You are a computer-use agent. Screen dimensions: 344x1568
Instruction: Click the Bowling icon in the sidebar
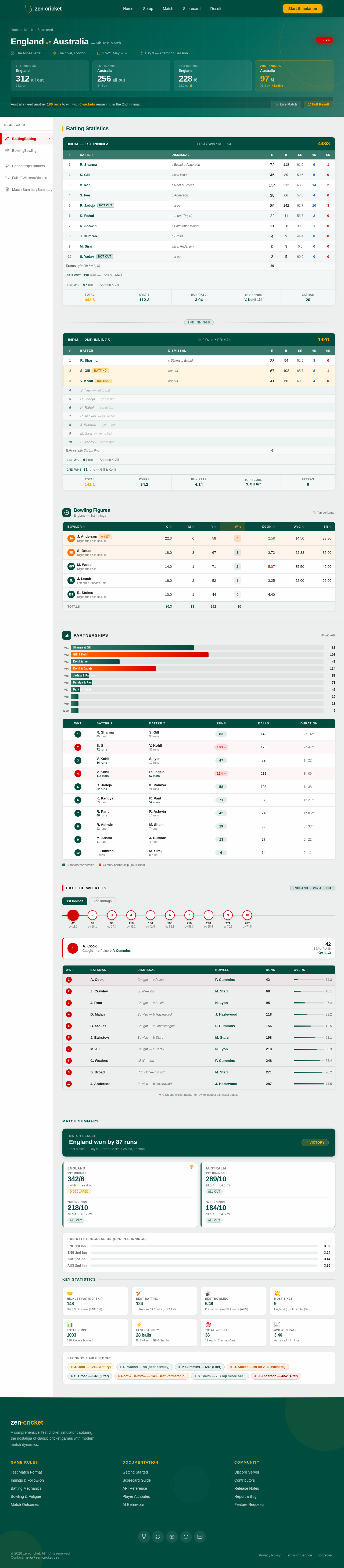(7, 150)
